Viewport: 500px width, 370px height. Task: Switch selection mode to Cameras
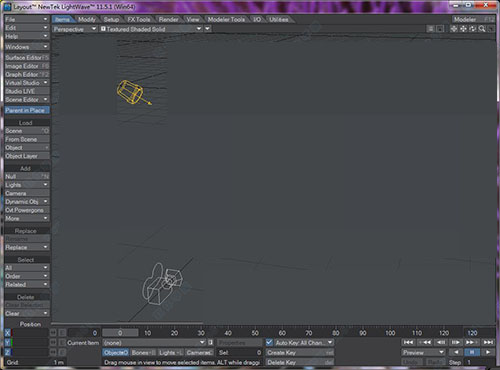[x=199, y=352]
